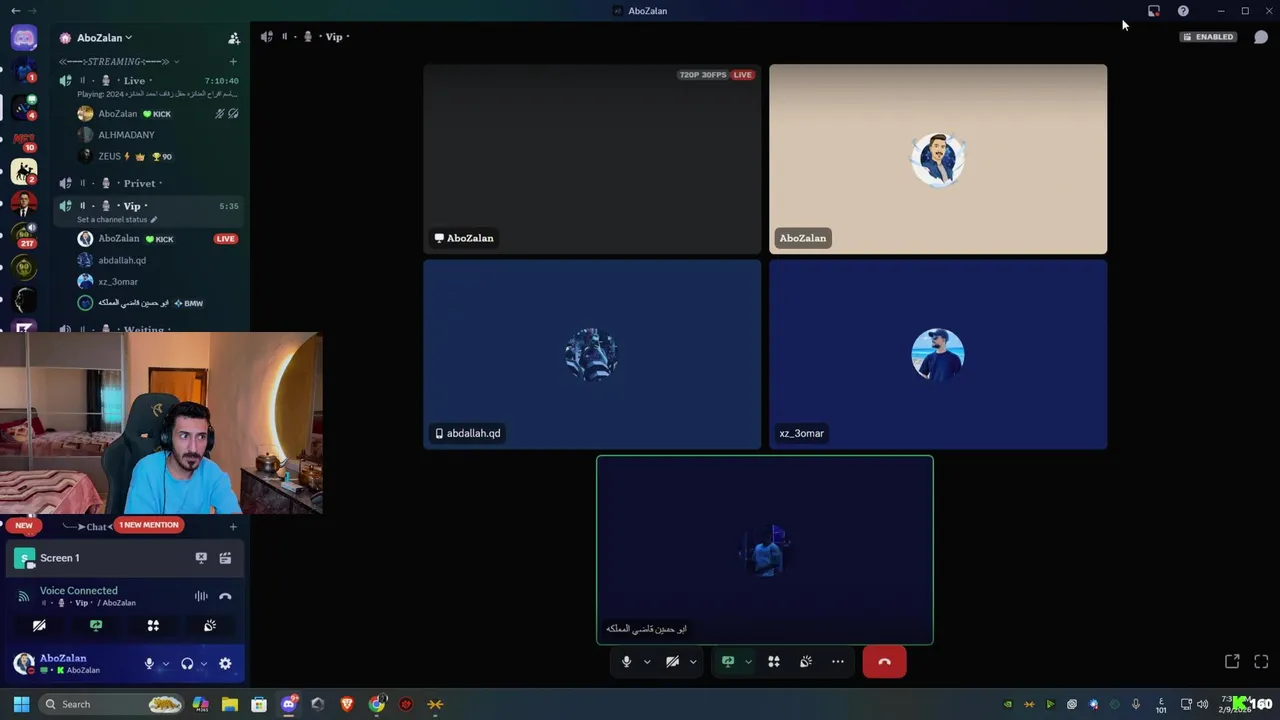Screen dimensions: 1280x720
Task: Open File Explorer from taskbar
Action: coord(230,704)
